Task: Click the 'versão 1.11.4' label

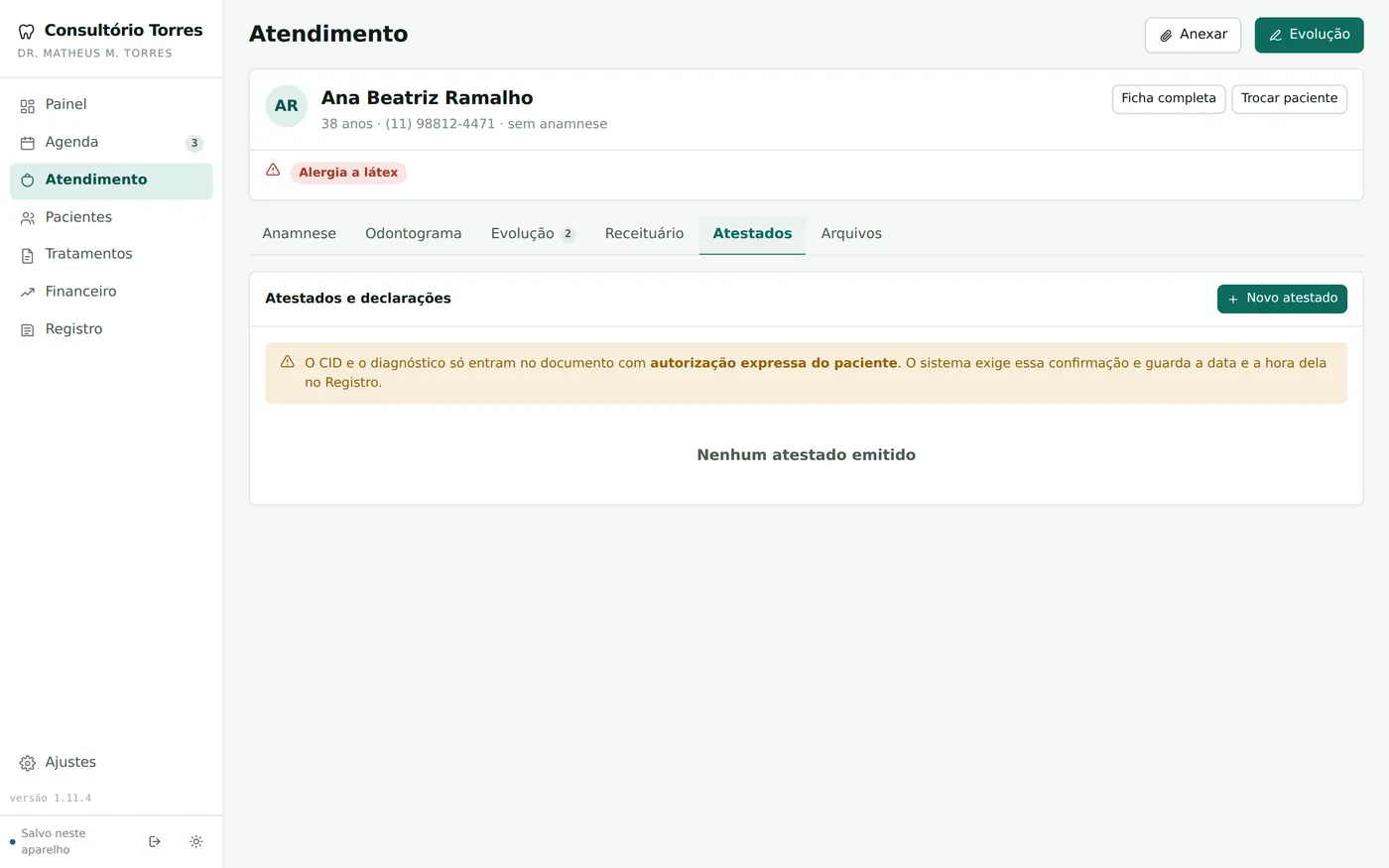Action: [x=51, y=798]
